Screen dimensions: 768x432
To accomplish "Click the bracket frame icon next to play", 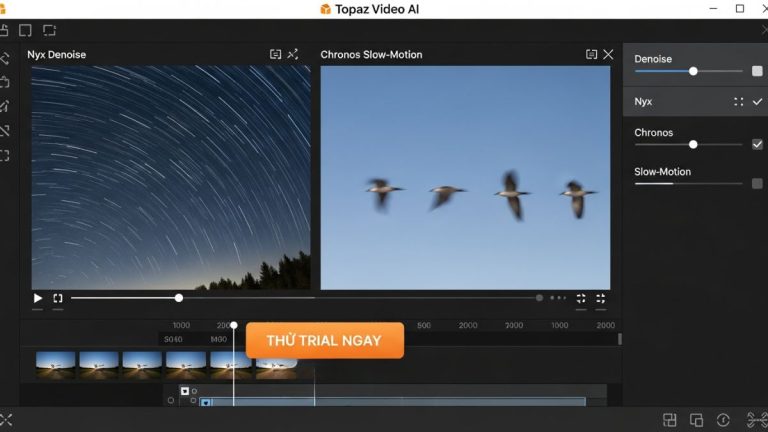I will click(x=58, y=298).
